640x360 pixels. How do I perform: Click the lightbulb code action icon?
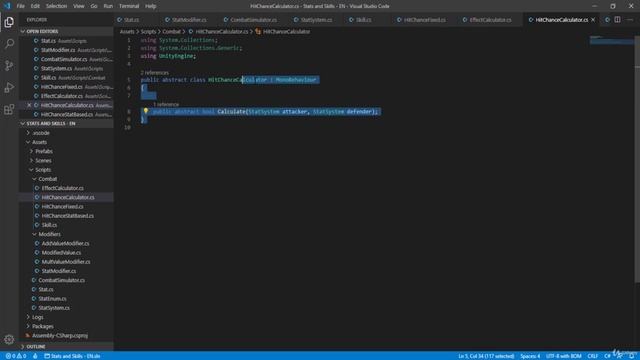pos(146,111)
